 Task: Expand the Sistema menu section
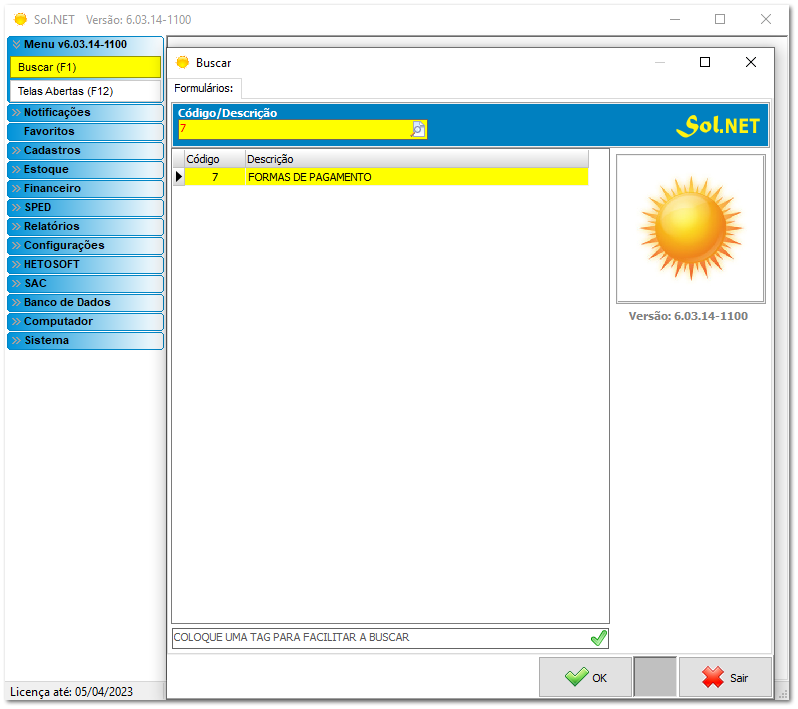(86, 340)
